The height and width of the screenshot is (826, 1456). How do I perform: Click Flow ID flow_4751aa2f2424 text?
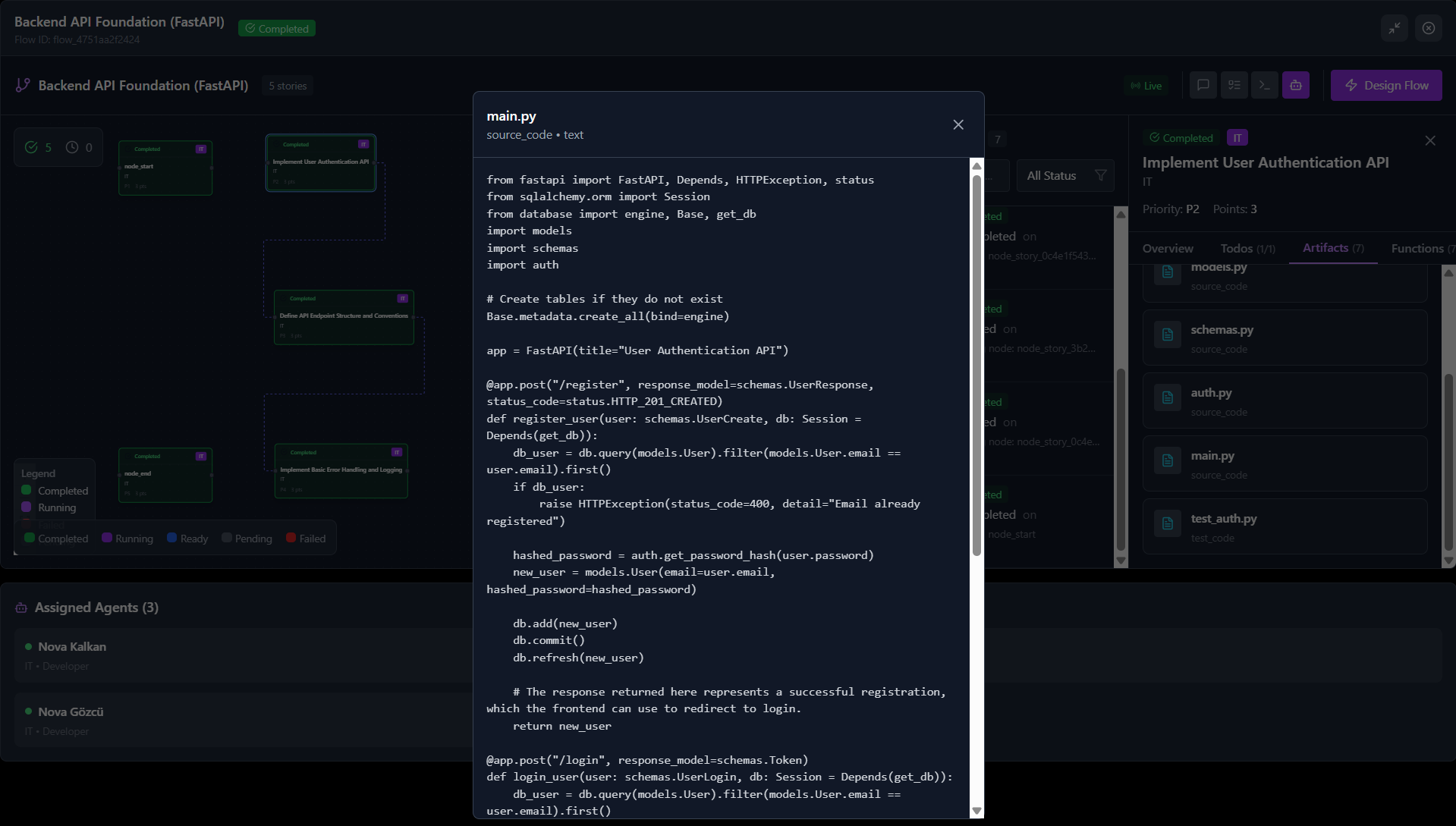[x=77, y=39]
